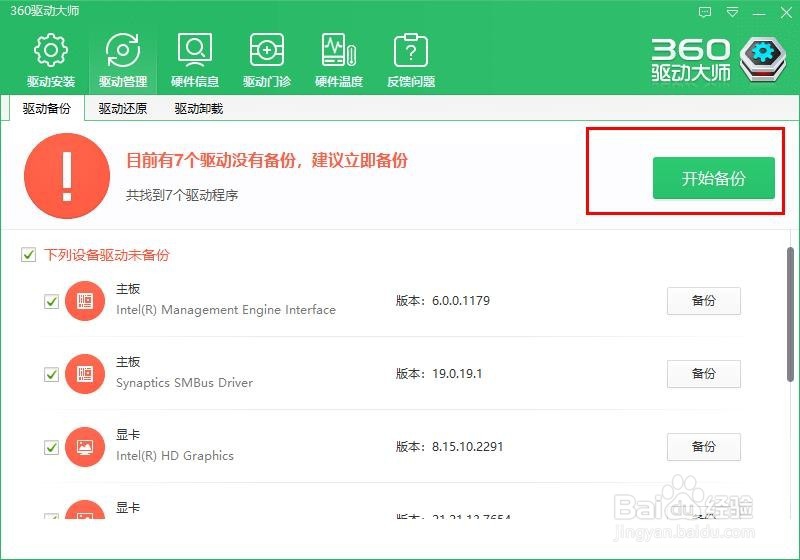Switch to the 驱动还原 tab
The width and height of the screenshot is (800, 560).
tap(122, 109)
